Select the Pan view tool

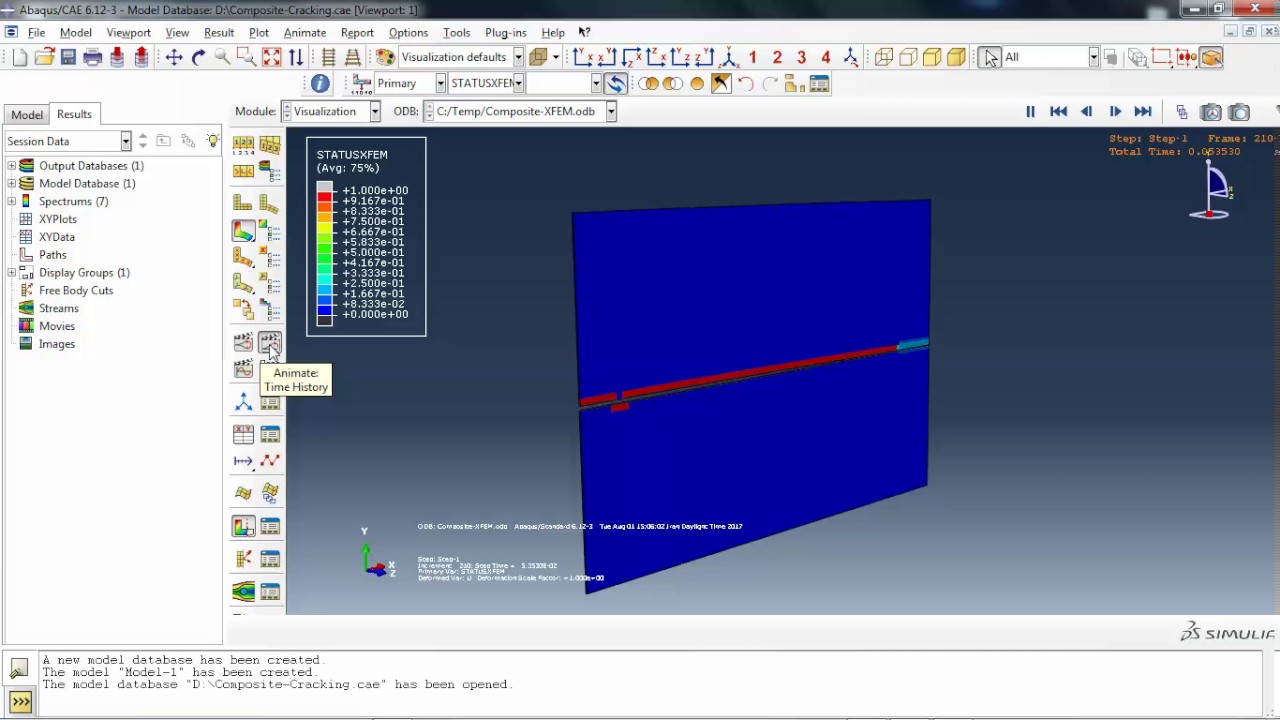(174, 58)
